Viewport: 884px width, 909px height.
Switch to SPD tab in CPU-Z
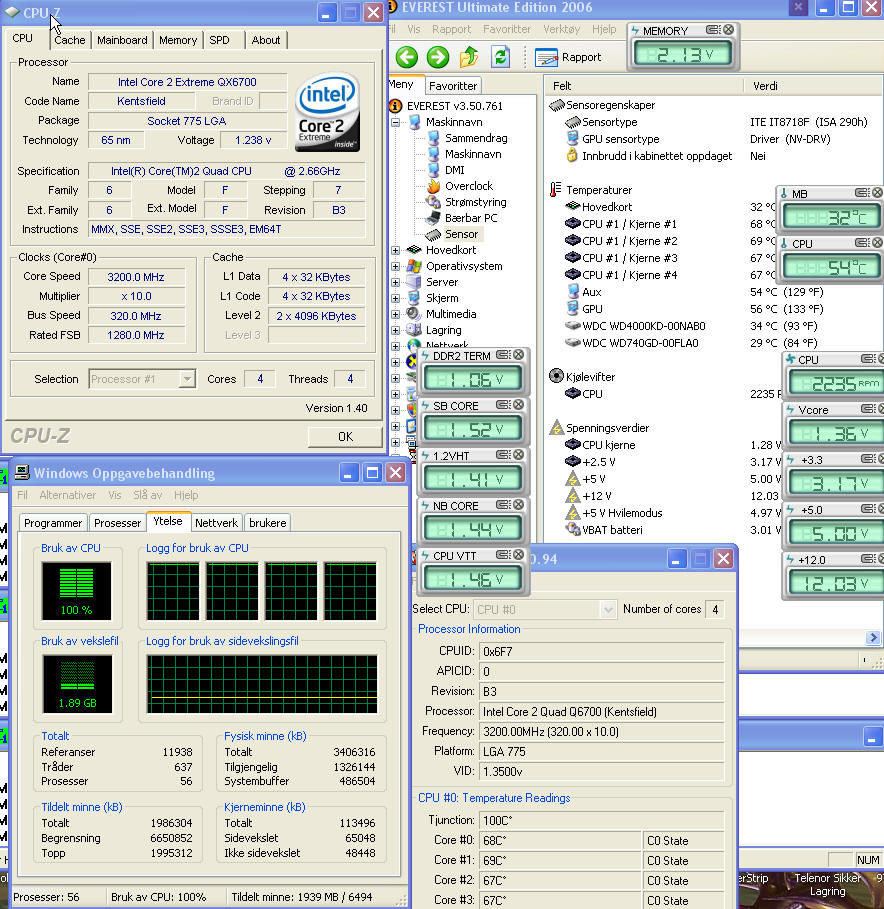point(219,40)
